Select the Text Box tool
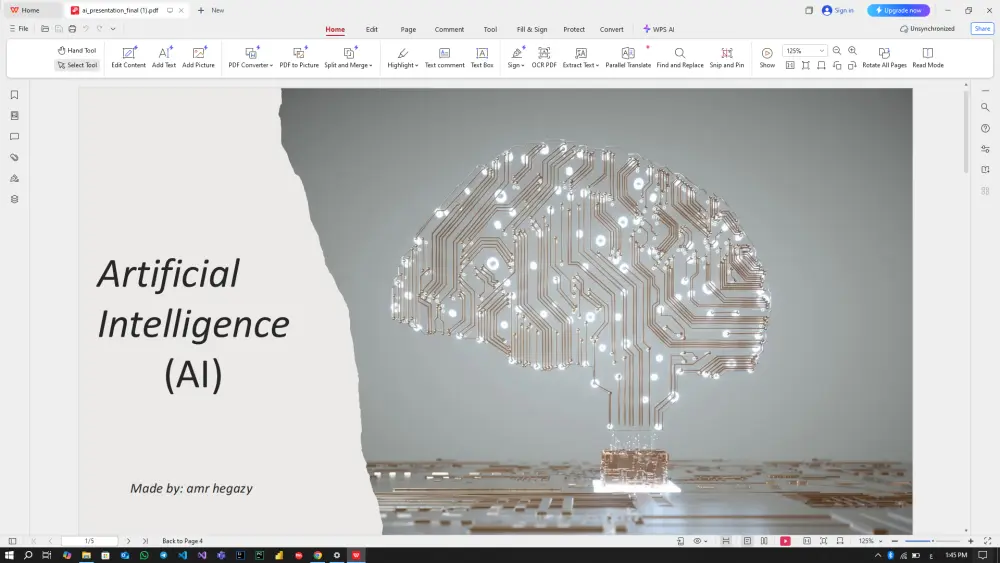The image size is (1000, 563). 482,57
